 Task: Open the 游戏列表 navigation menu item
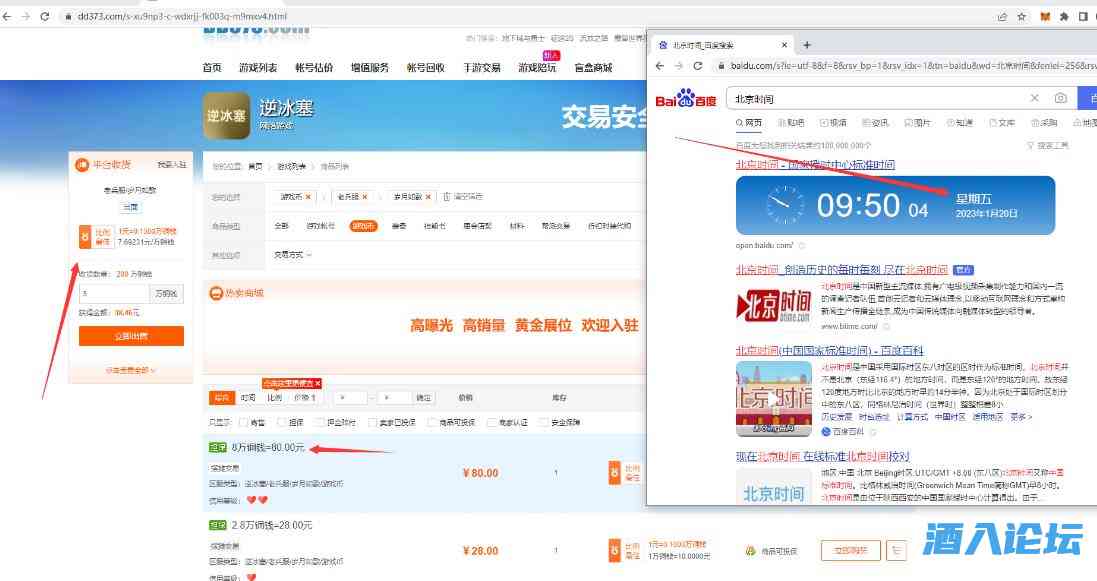(258, 68)
